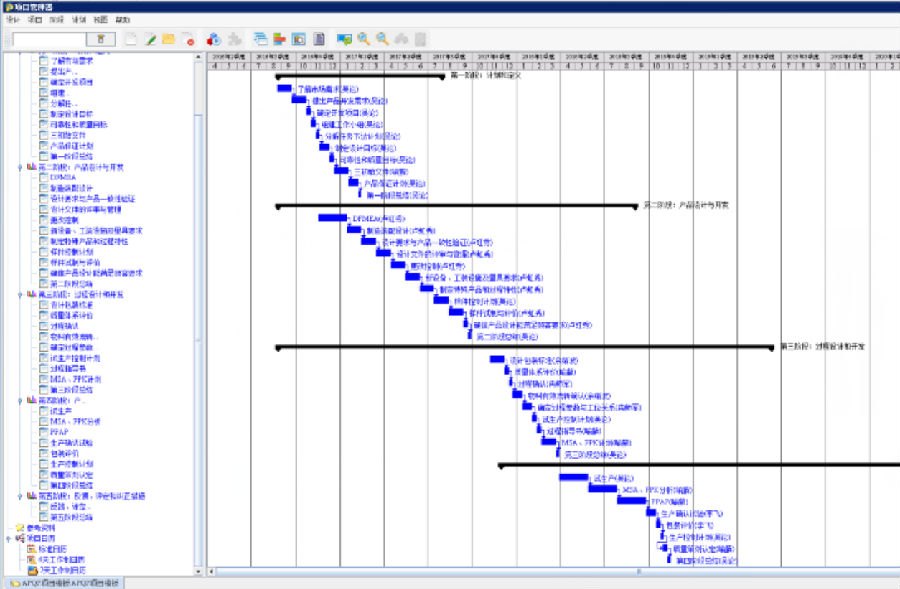900x589 pixels.
Task: Click the blue PPAP bar in Gantt chart
Action: pos(630,500)
